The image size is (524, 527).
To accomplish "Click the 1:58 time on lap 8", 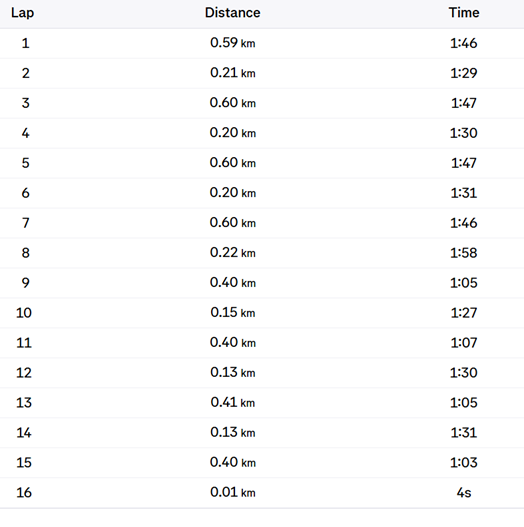I will (x=464, y=253).
